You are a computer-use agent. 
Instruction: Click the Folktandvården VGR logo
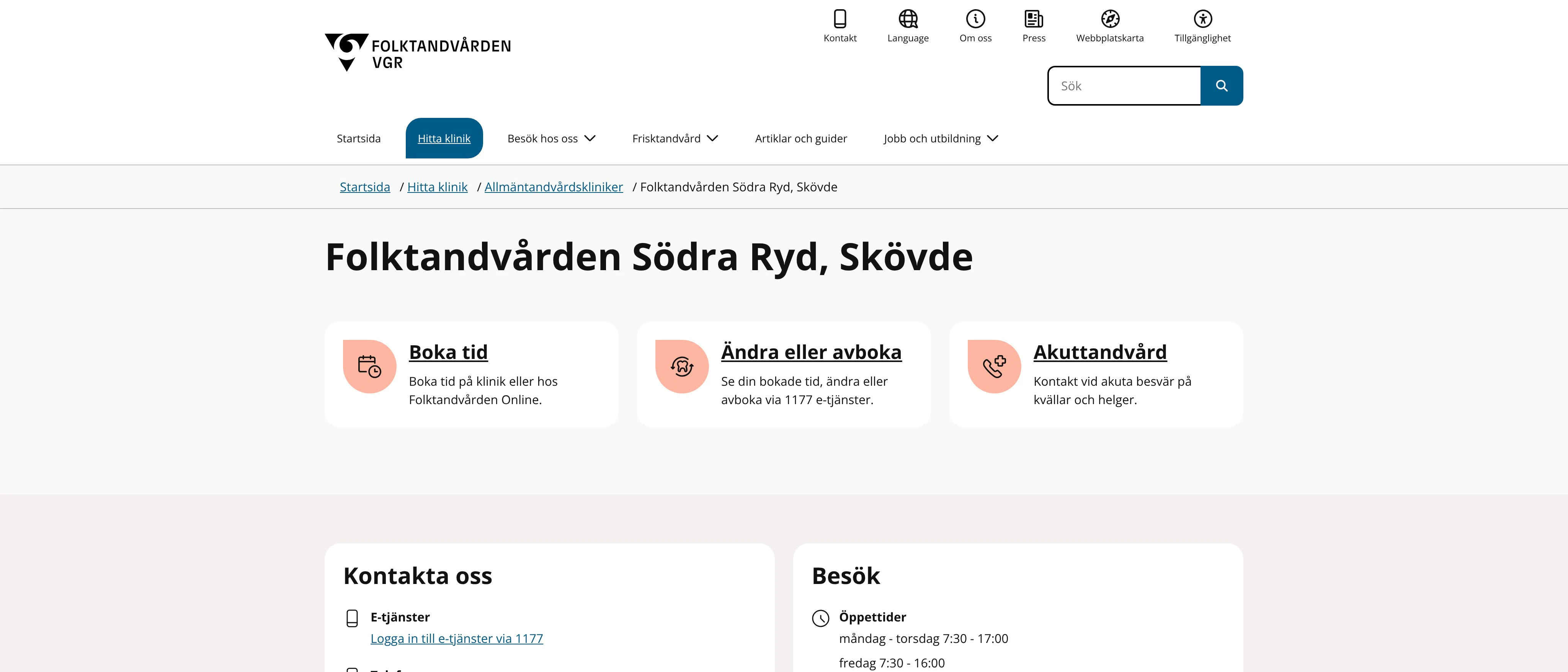(418, 52)
